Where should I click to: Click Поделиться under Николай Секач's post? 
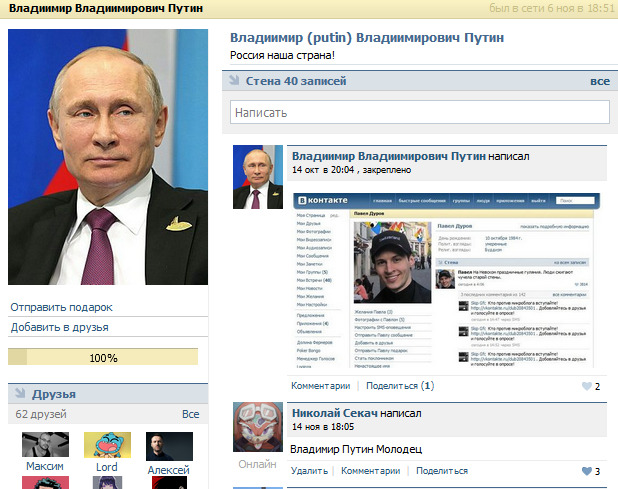pos(442,471)
